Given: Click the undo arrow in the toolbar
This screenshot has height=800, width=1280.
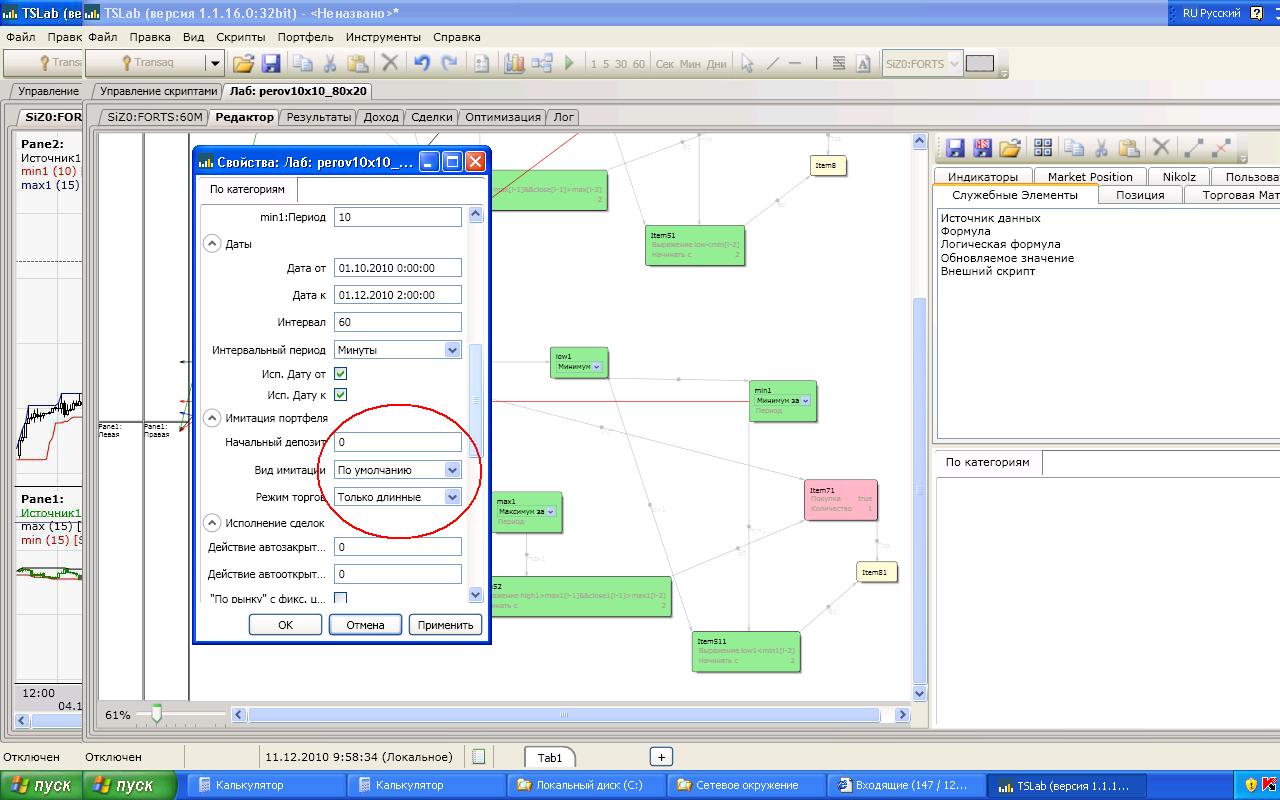Looking at the screenshot, I should 421,63.
